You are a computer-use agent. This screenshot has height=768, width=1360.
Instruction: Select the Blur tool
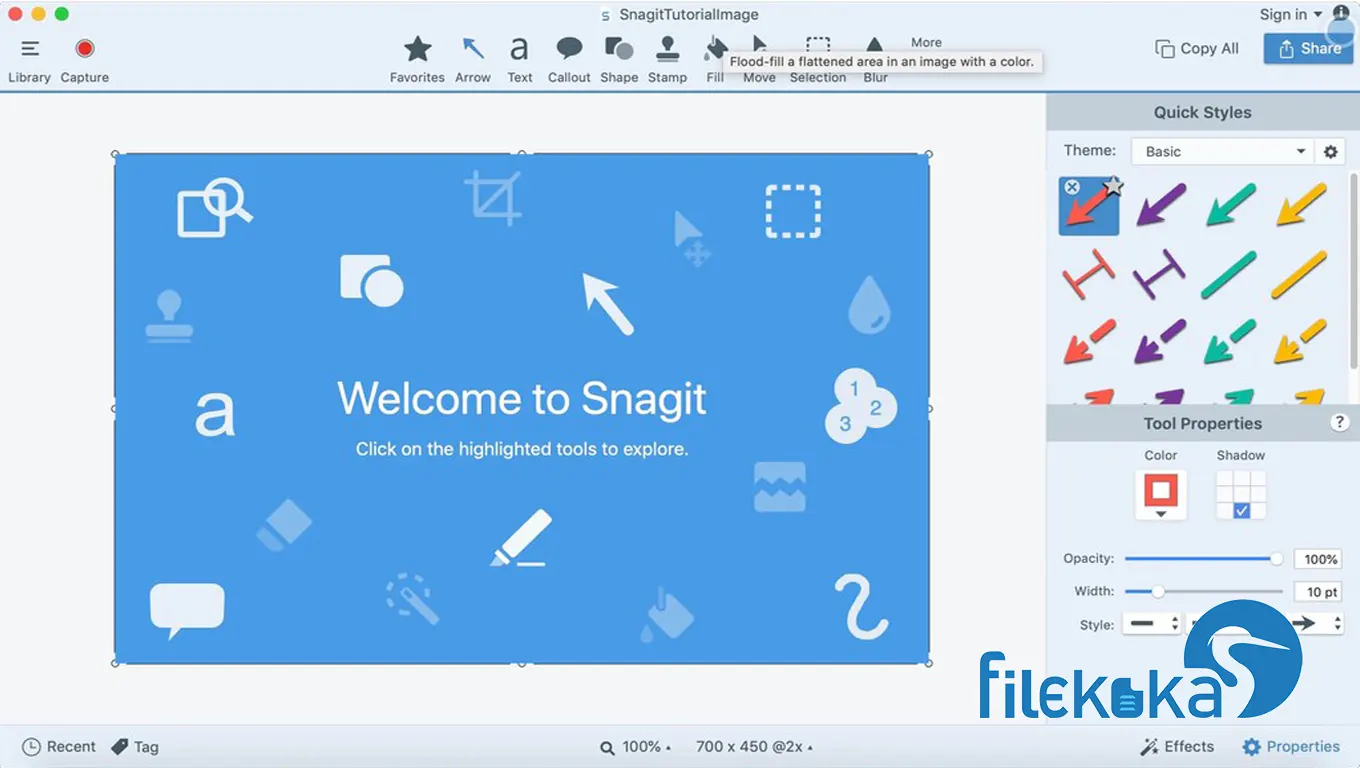coord(875,60)
